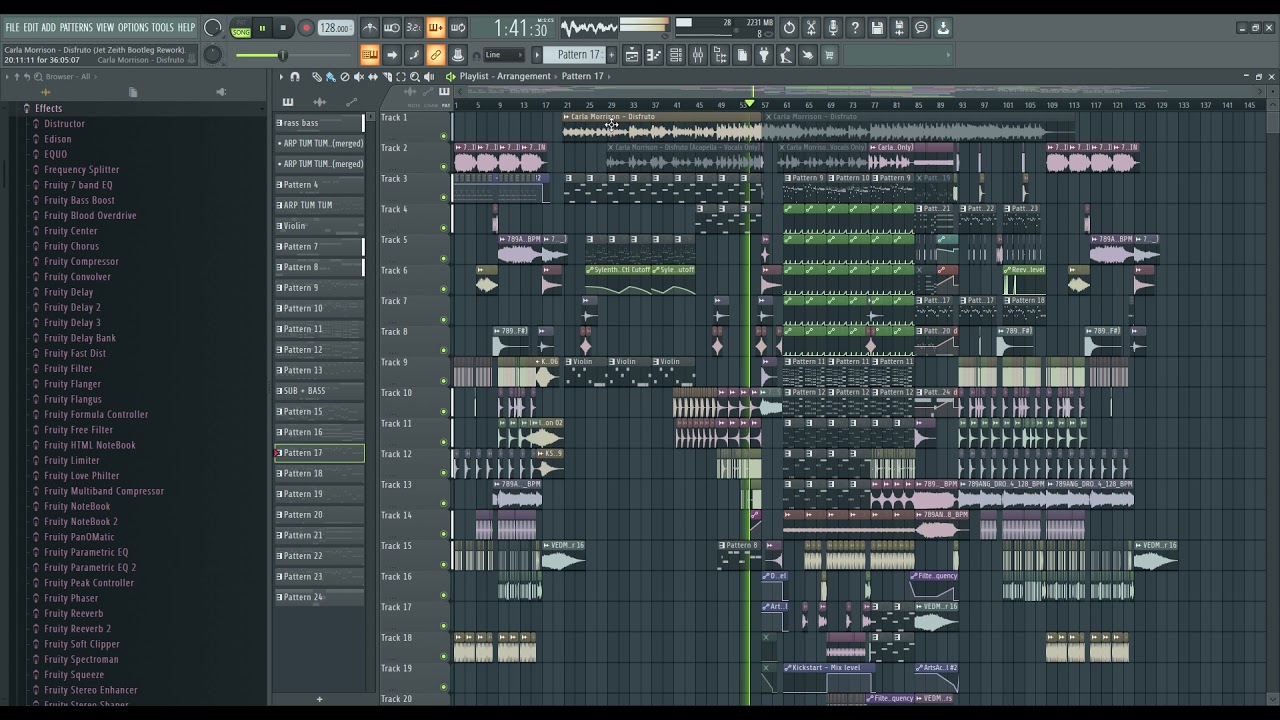Toggle link to controller (chain link icon)
The image size is (1280, 720).
click(x=436, y=55)
